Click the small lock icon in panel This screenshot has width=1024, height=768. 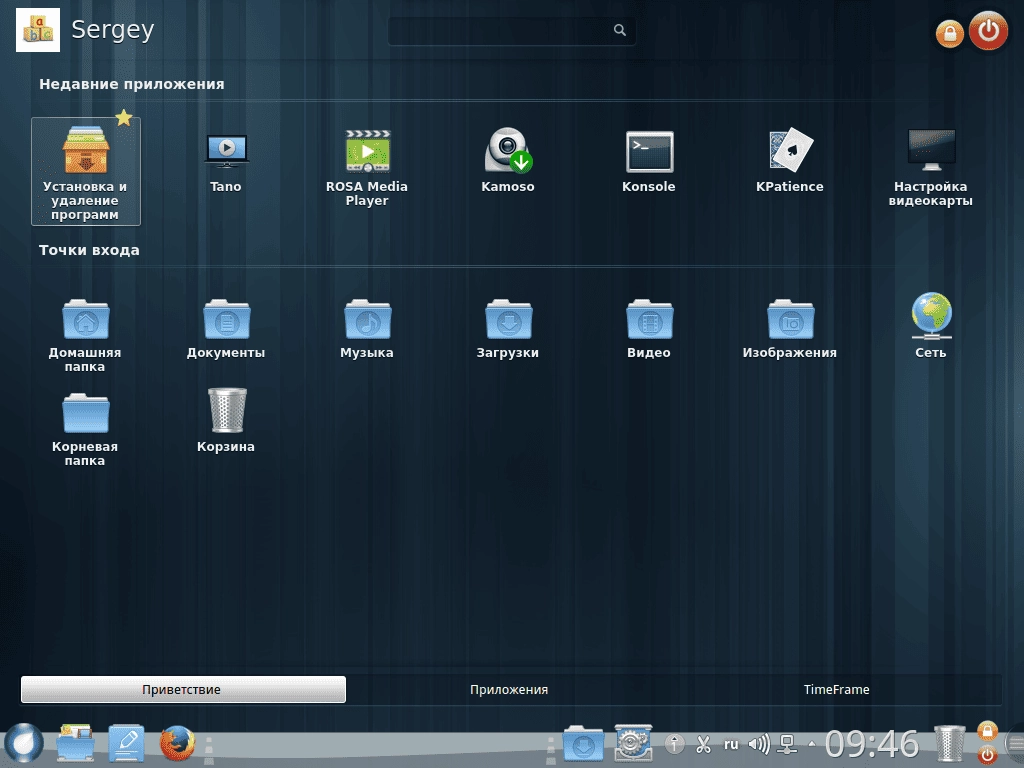click(x=987, y=731)
